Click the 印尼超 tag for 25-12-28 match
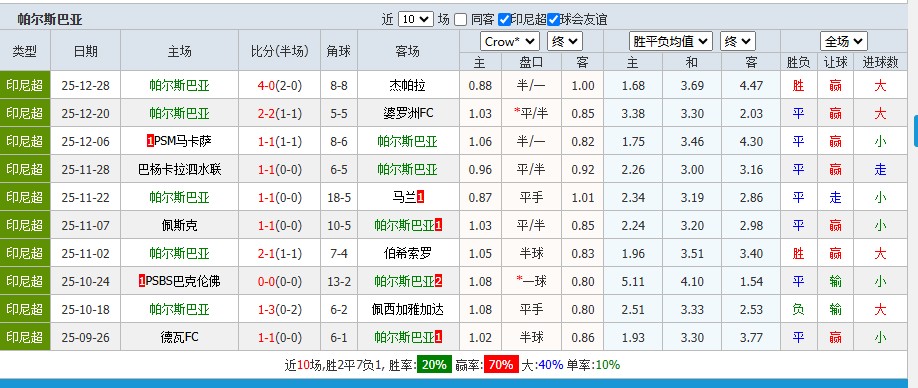The width and height of the screenshot is (918, 388). [x=25, y=85]
